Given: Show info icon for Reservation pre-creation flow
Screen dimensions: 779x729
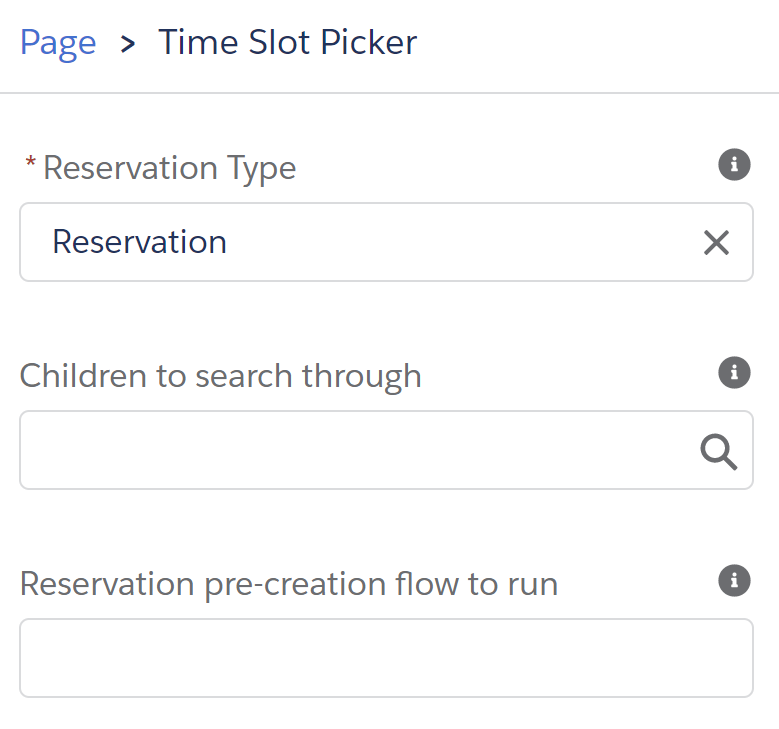Looking at the screenshot, I should (x=734, y=581).
